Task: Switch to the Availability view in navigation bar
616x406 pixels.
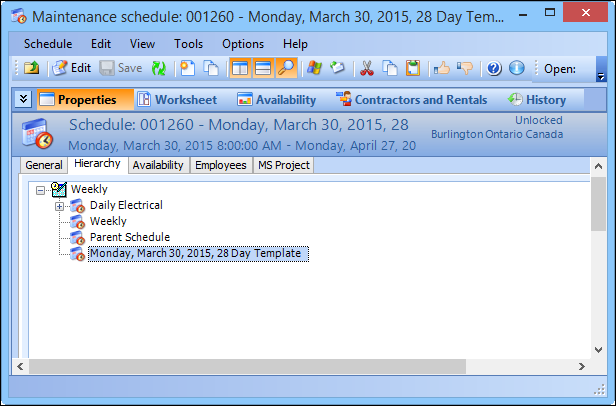Action: coord(277,99)
